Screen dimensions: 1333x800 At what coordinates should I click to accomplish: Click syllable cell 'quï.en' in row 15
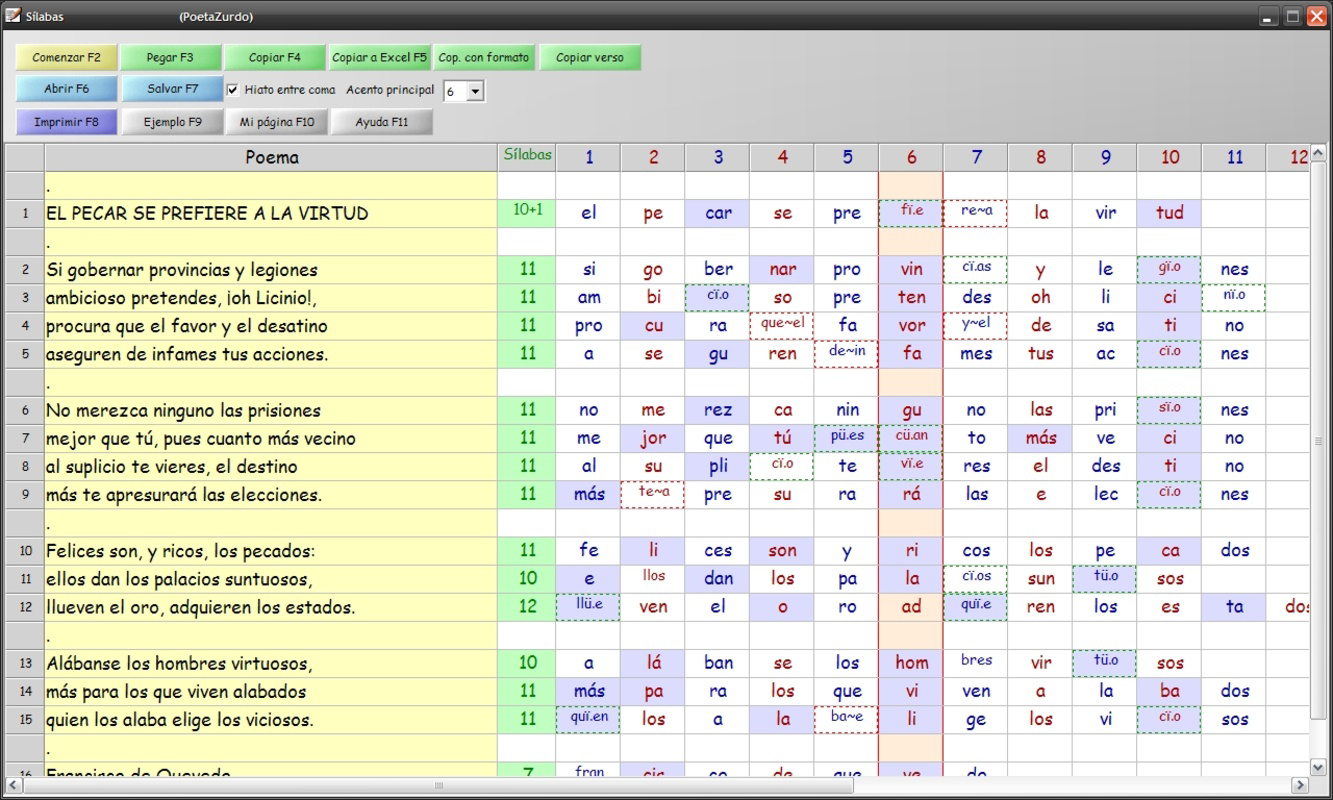[588, 719]
